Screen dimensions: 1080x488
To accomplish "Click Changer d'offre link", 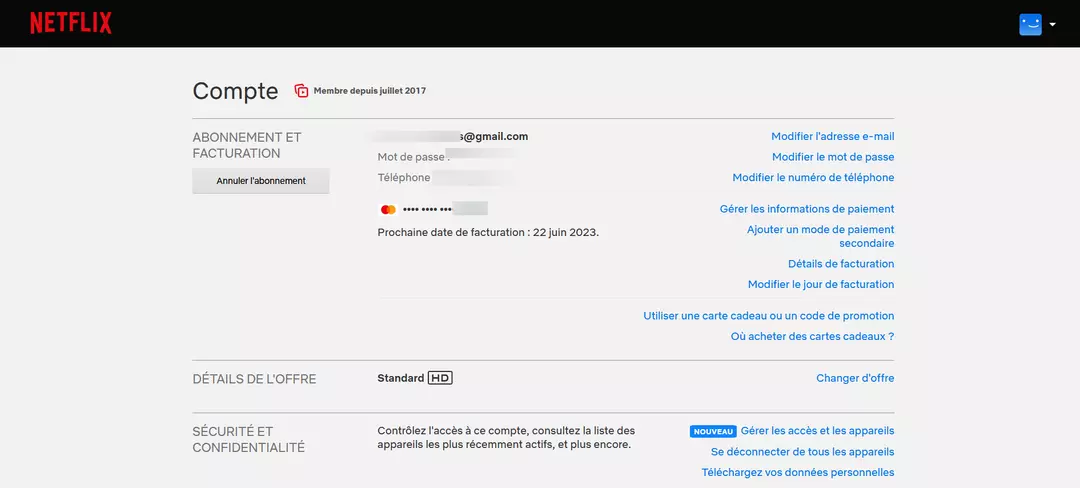I will tap(855, 378).
